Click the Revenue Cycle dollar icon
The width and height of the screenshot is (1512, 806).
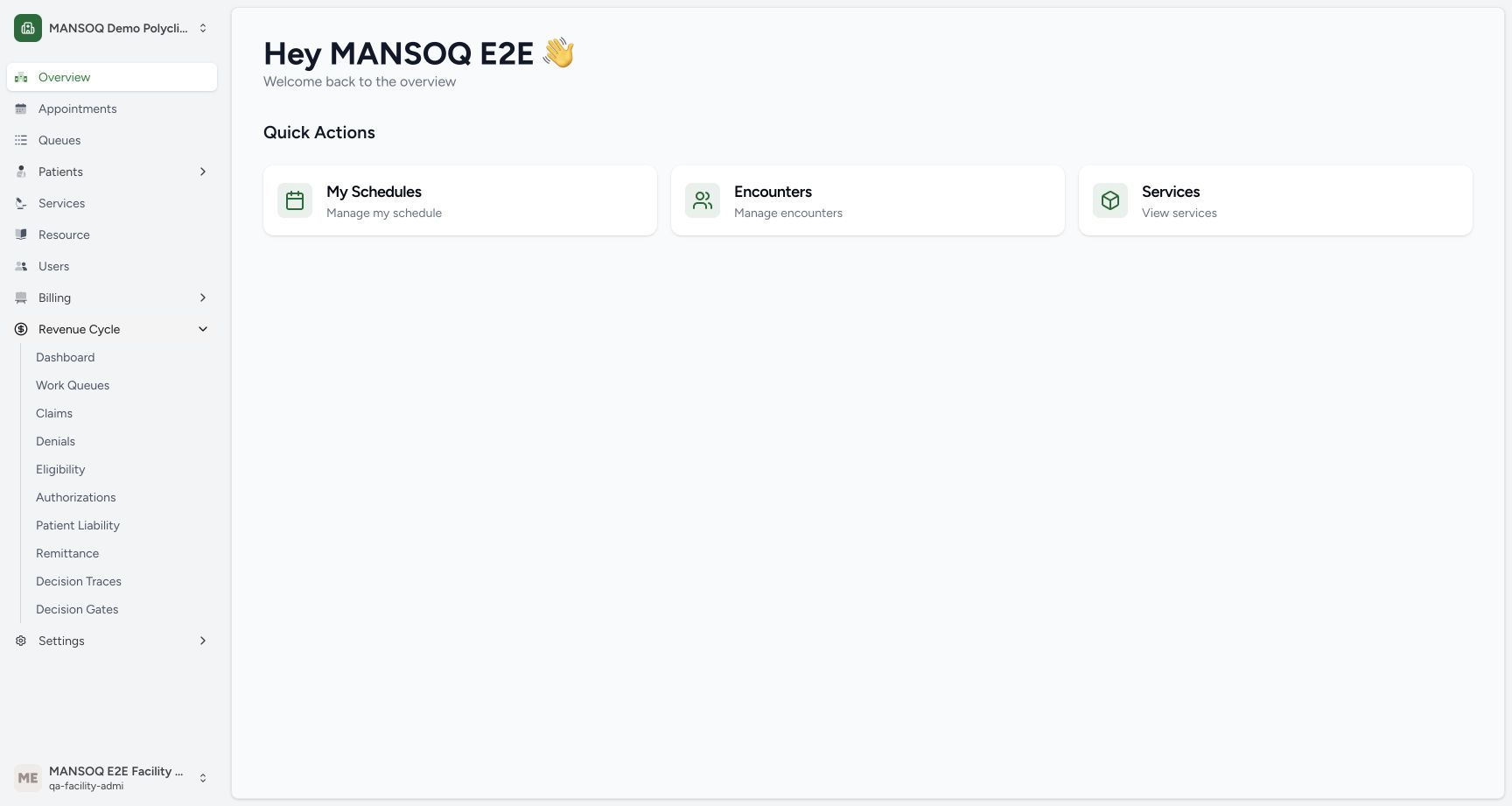coord(21,329)
